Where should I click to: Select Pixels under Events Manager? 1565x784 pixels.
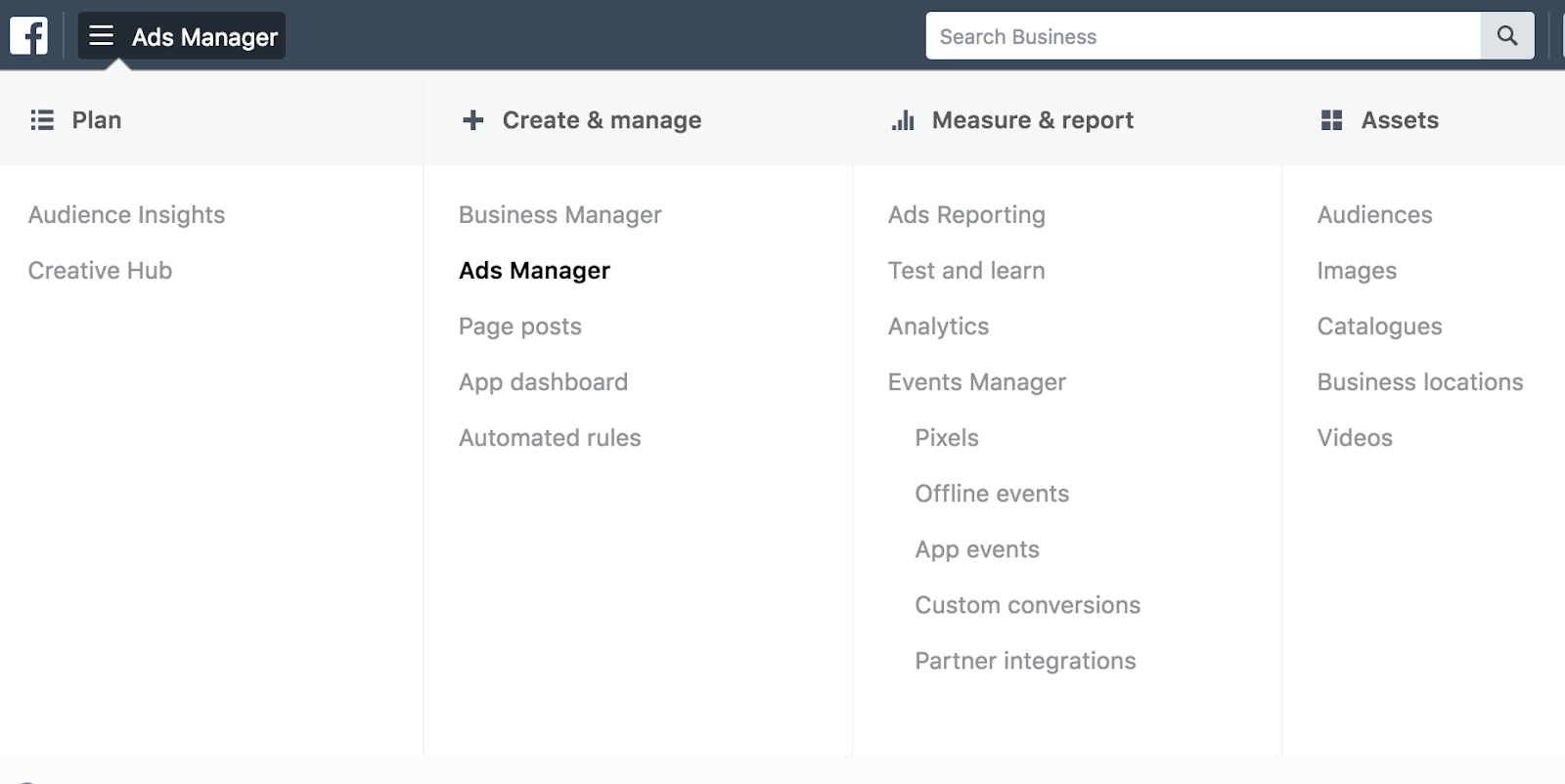[x=946, y=438]
